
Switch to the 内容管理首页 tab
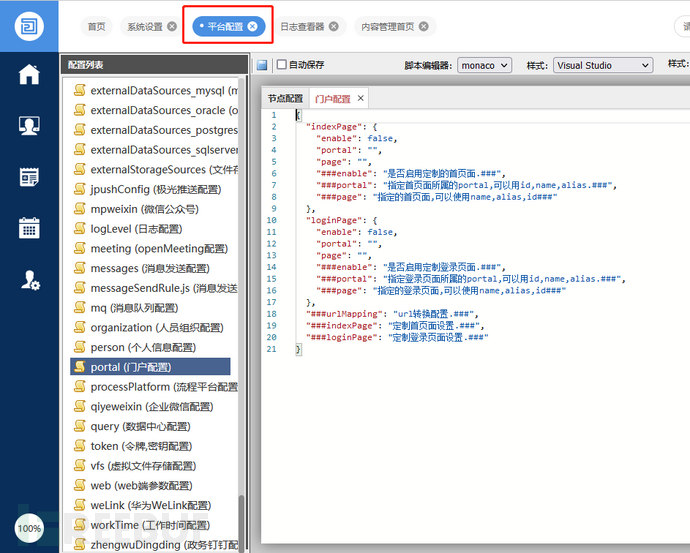coord(388,26)
